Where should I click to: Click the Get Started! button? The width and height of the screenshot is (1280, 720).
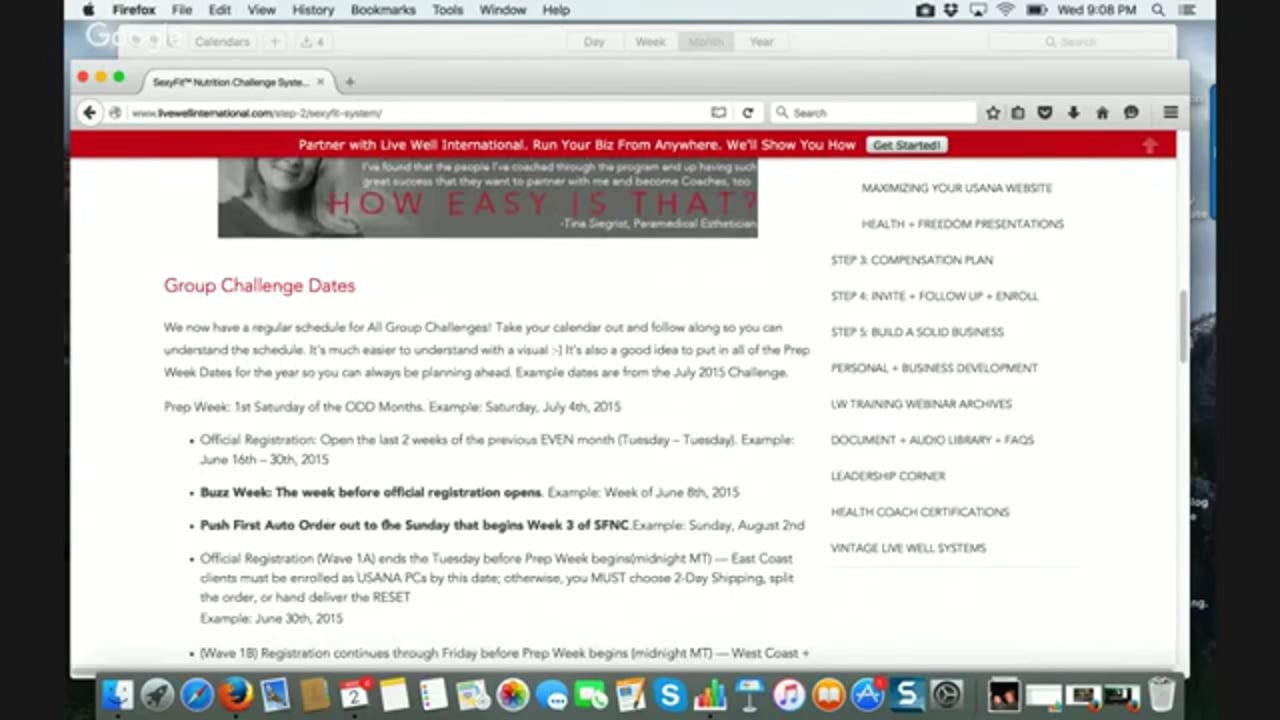click(906, 145)
